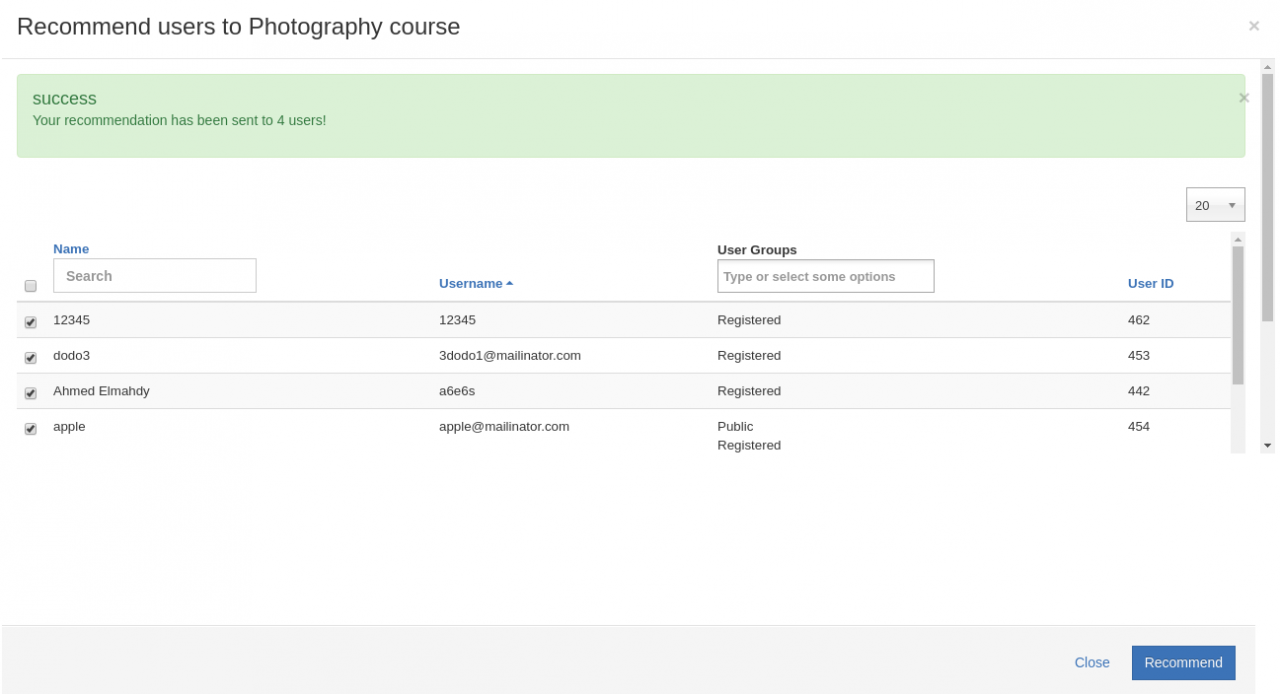1280x694 pixels.
Task: Uncheck the checkbox for dodo3
Action: click(30, 357)
